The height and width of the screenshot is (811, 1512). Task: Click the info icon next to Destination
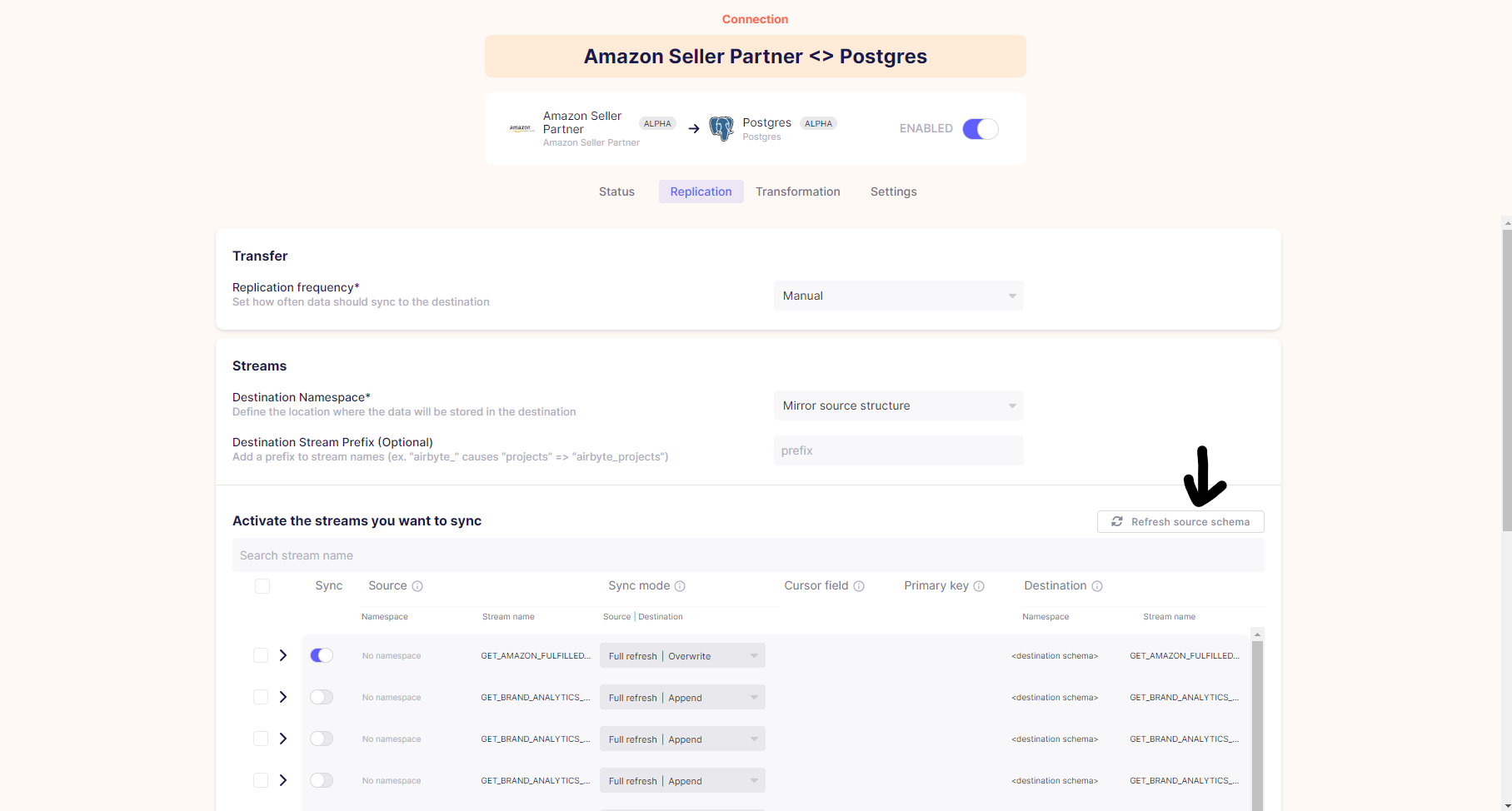coord(1097,586)
